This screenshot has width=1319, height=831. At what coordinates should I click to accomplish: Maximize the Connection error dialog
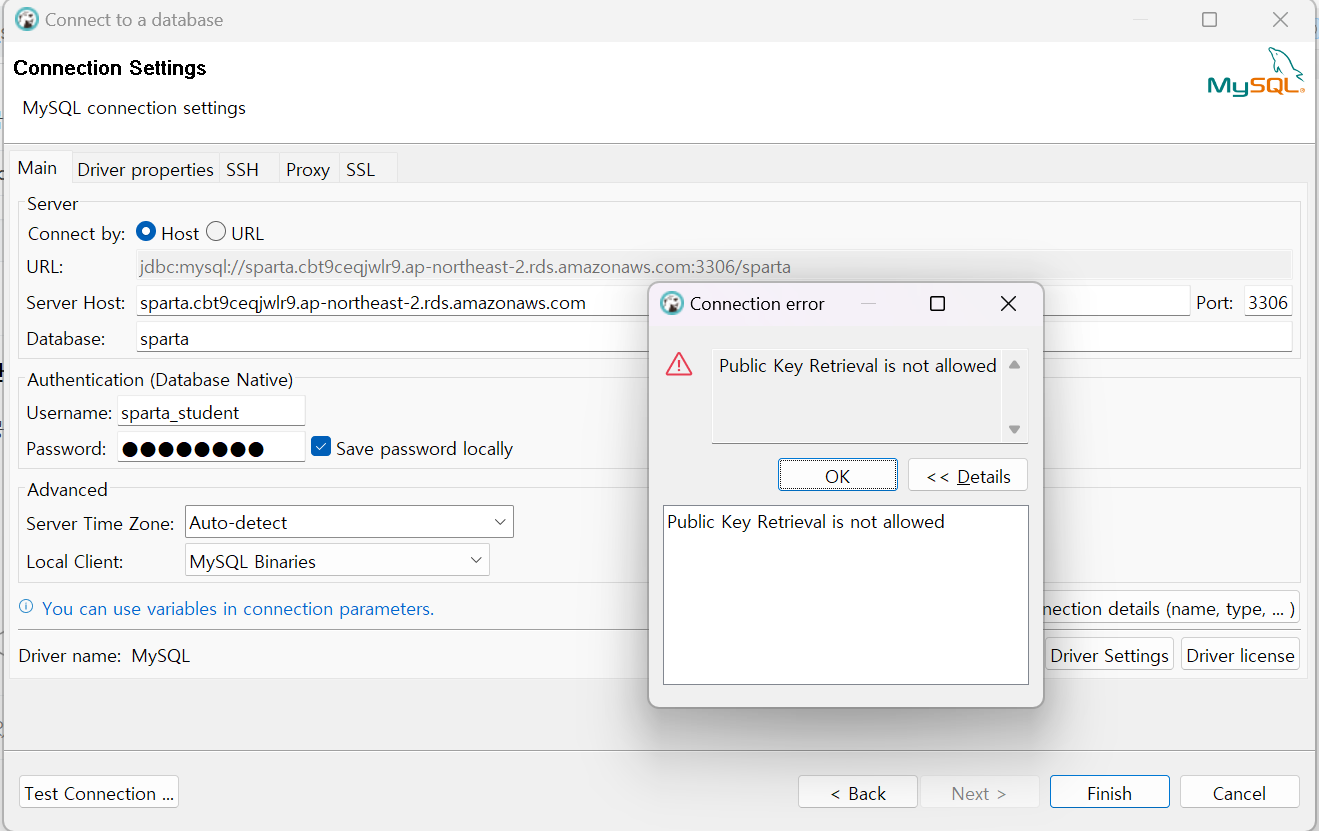(937, 303)
